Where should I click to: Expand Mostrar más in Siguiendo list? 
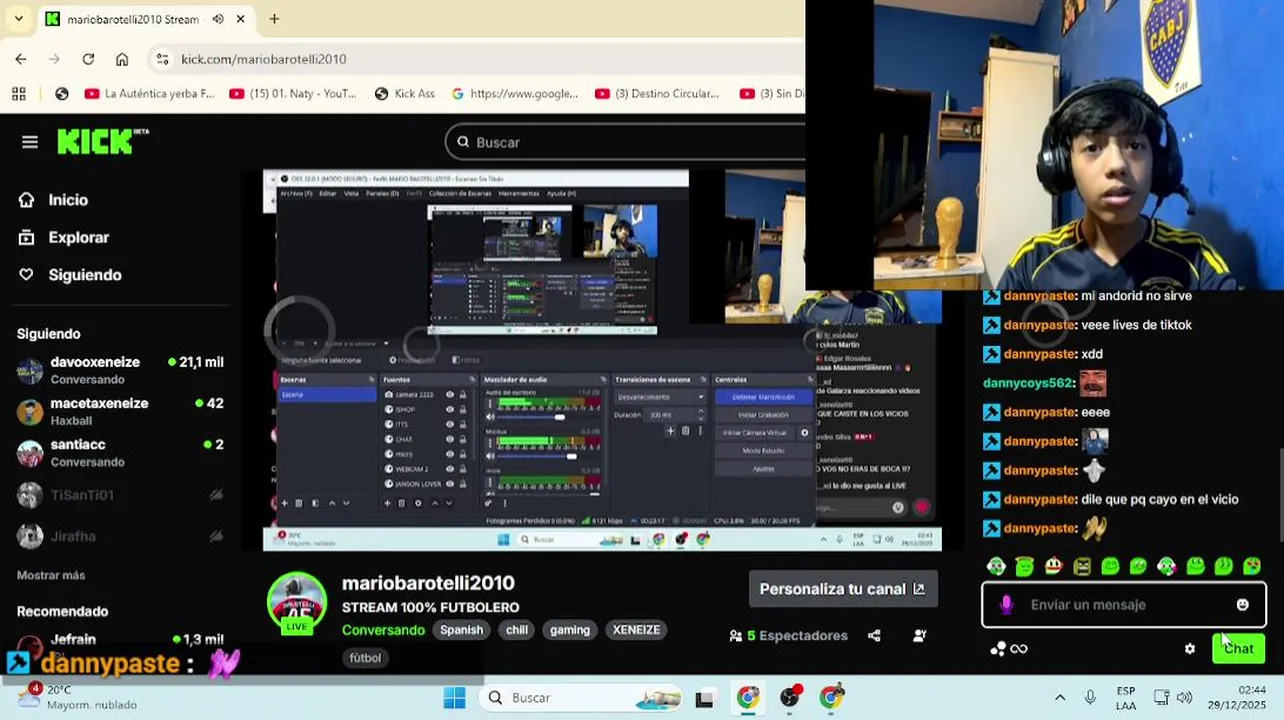[x=51, y=576]
